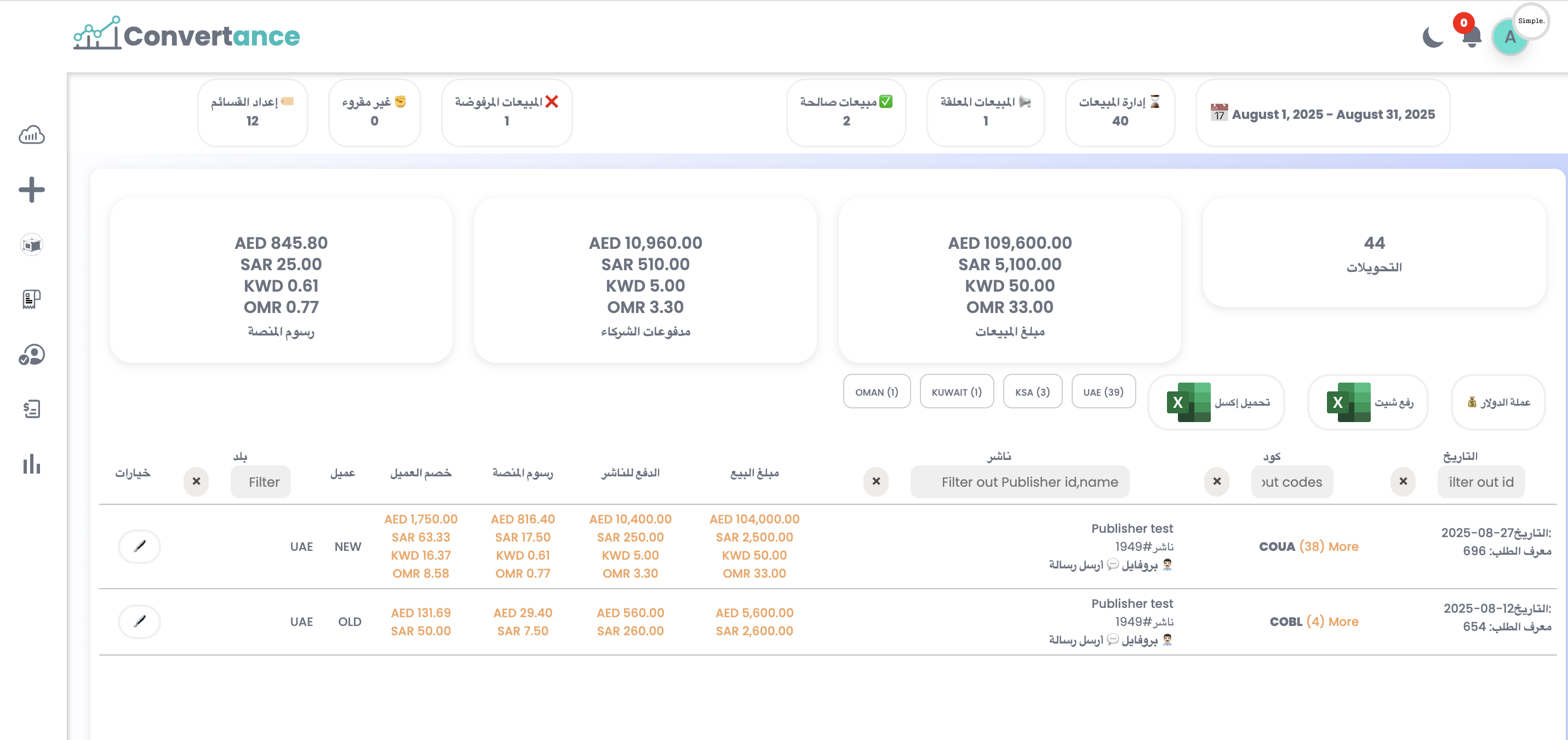Clear the country filter with X button
Viewport: 1568px width, 740px height.
pos(196,481)
